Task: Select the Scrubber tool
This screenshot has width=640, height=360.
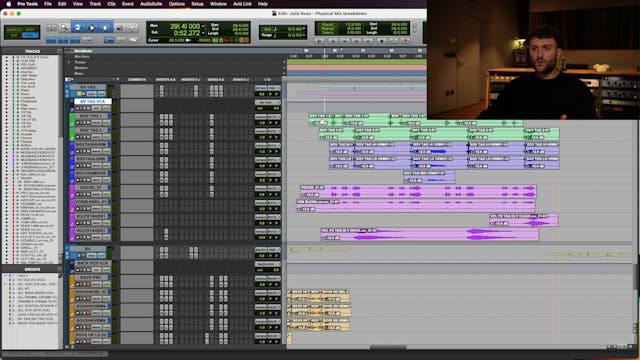Action: click(120, 28)
